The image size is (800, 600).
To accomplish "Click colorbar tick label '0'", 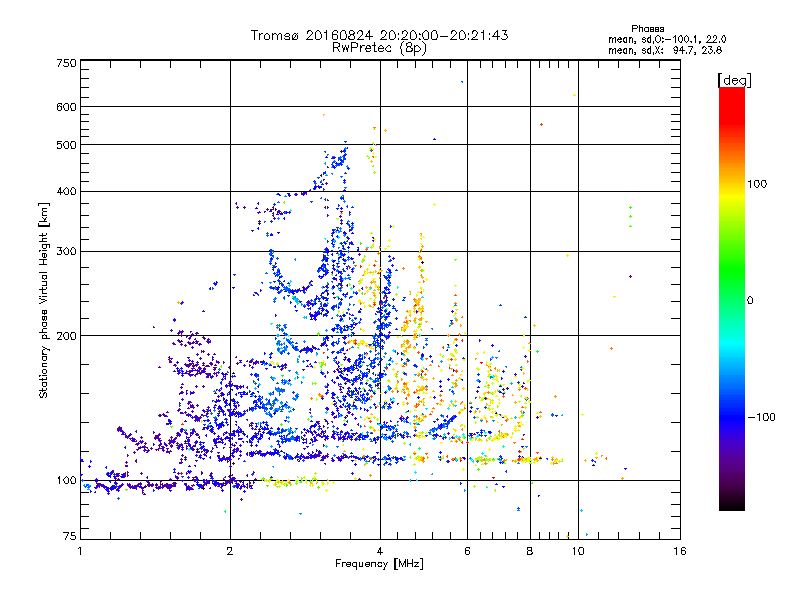I will [750, 301].
